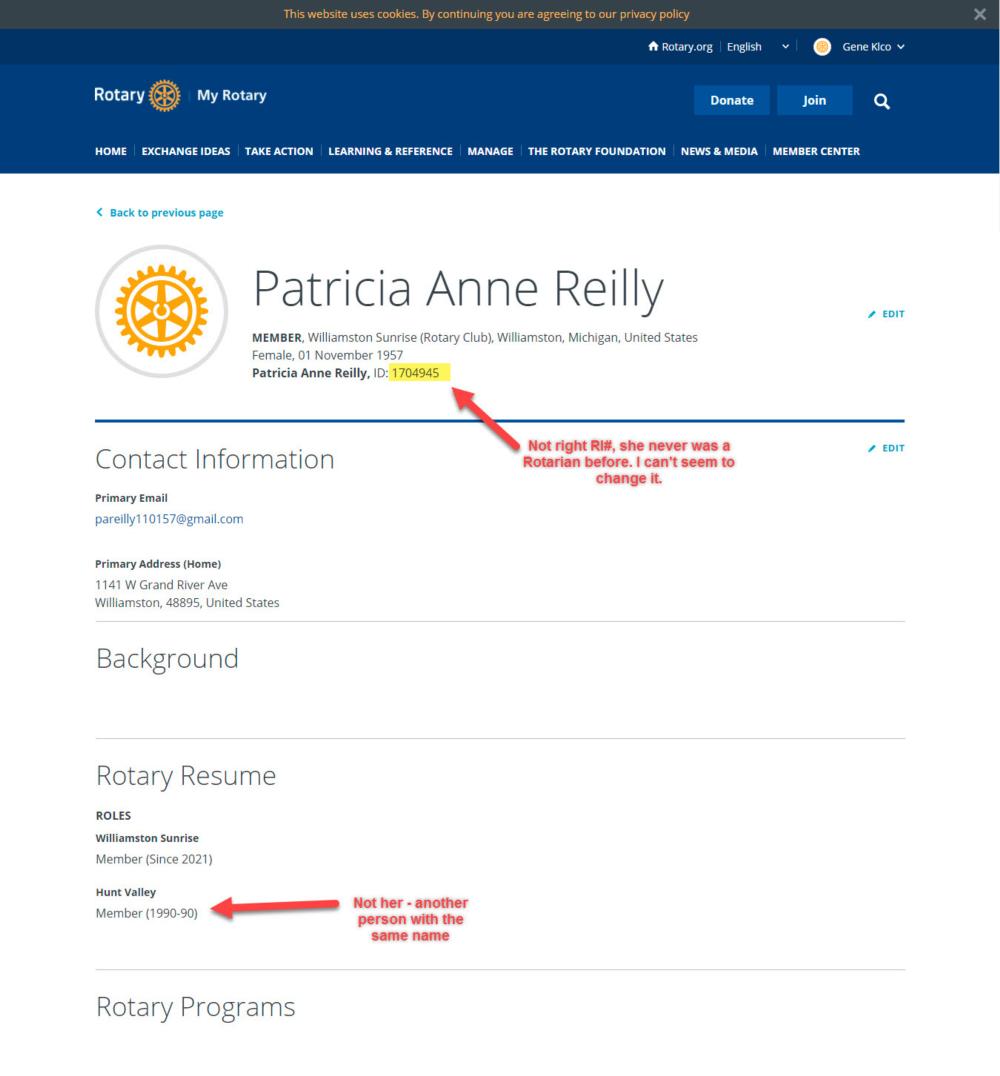1000x1076 pixels.
Task: Click the Primary Email label
Action: [131, 498]
